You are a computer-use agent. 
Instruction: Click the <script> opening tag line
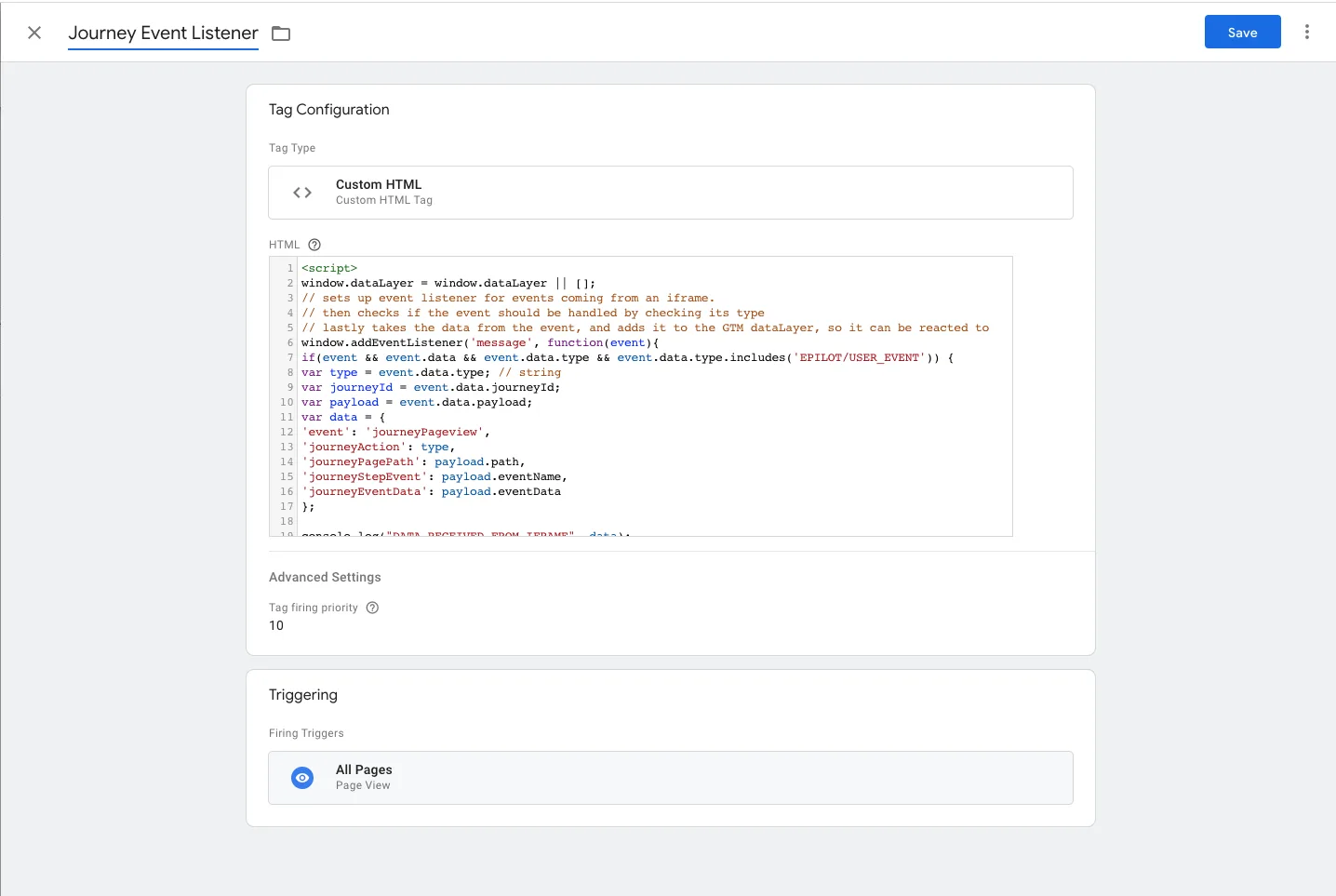click(329, 268)
